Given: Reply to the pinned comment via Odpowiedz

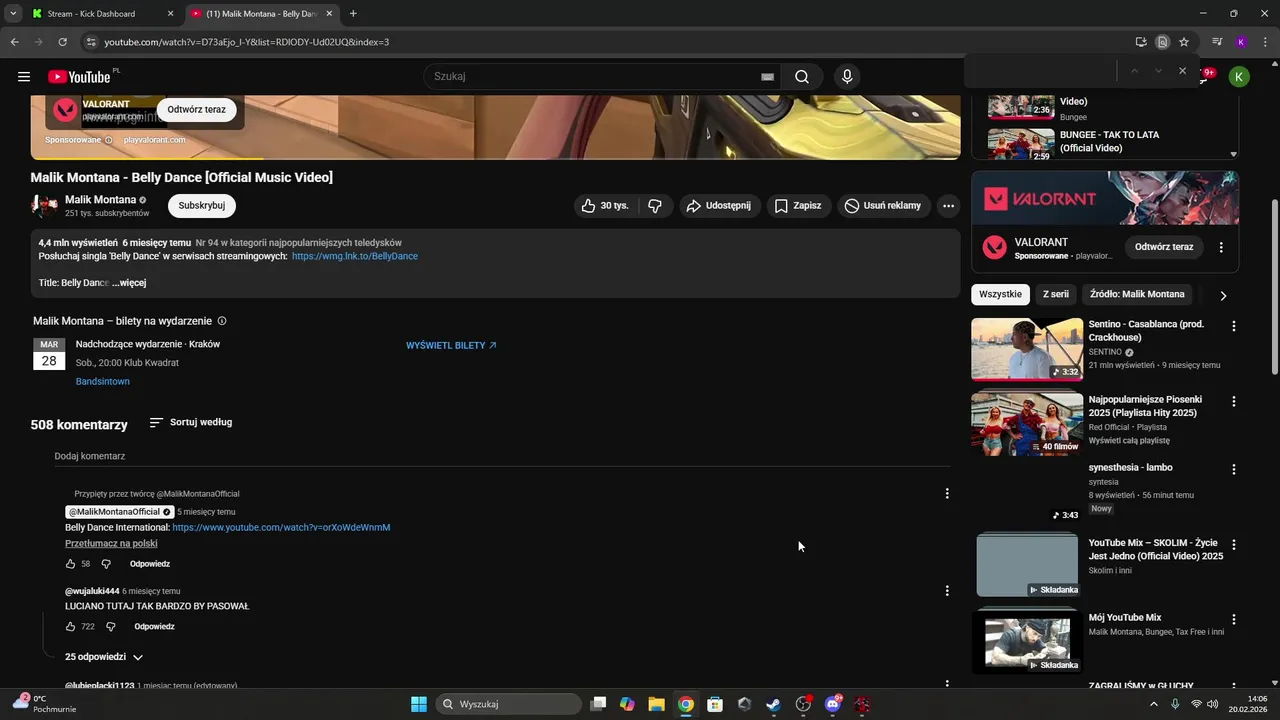Looking at the screenshot, I should (x=150, y=564).
